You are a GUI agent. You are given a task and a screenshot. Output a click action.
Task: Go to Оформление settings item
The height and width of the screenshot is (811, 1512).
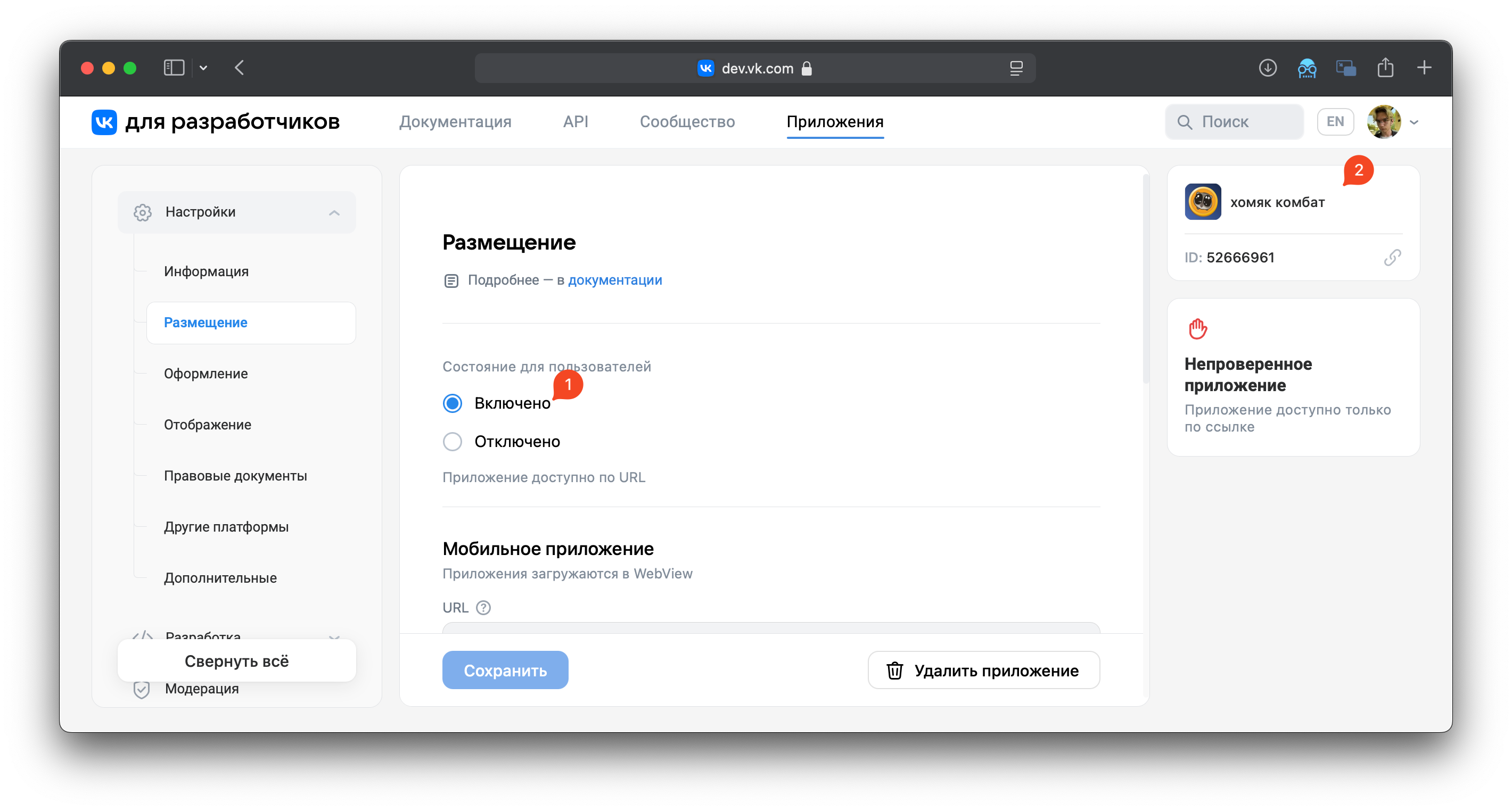point(206,374)
